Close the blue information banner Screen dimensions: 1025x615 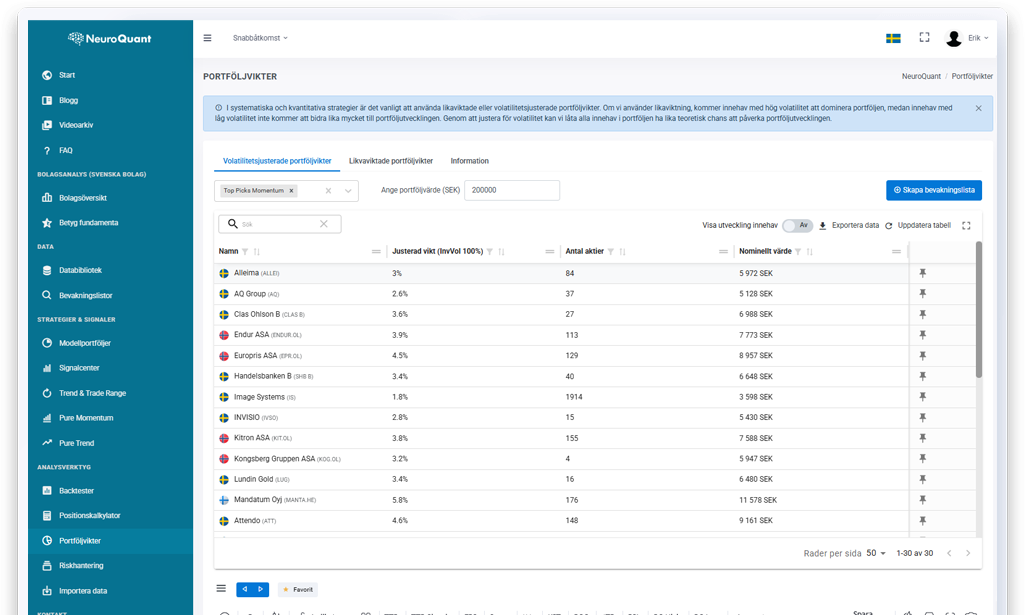click(978, 108)
